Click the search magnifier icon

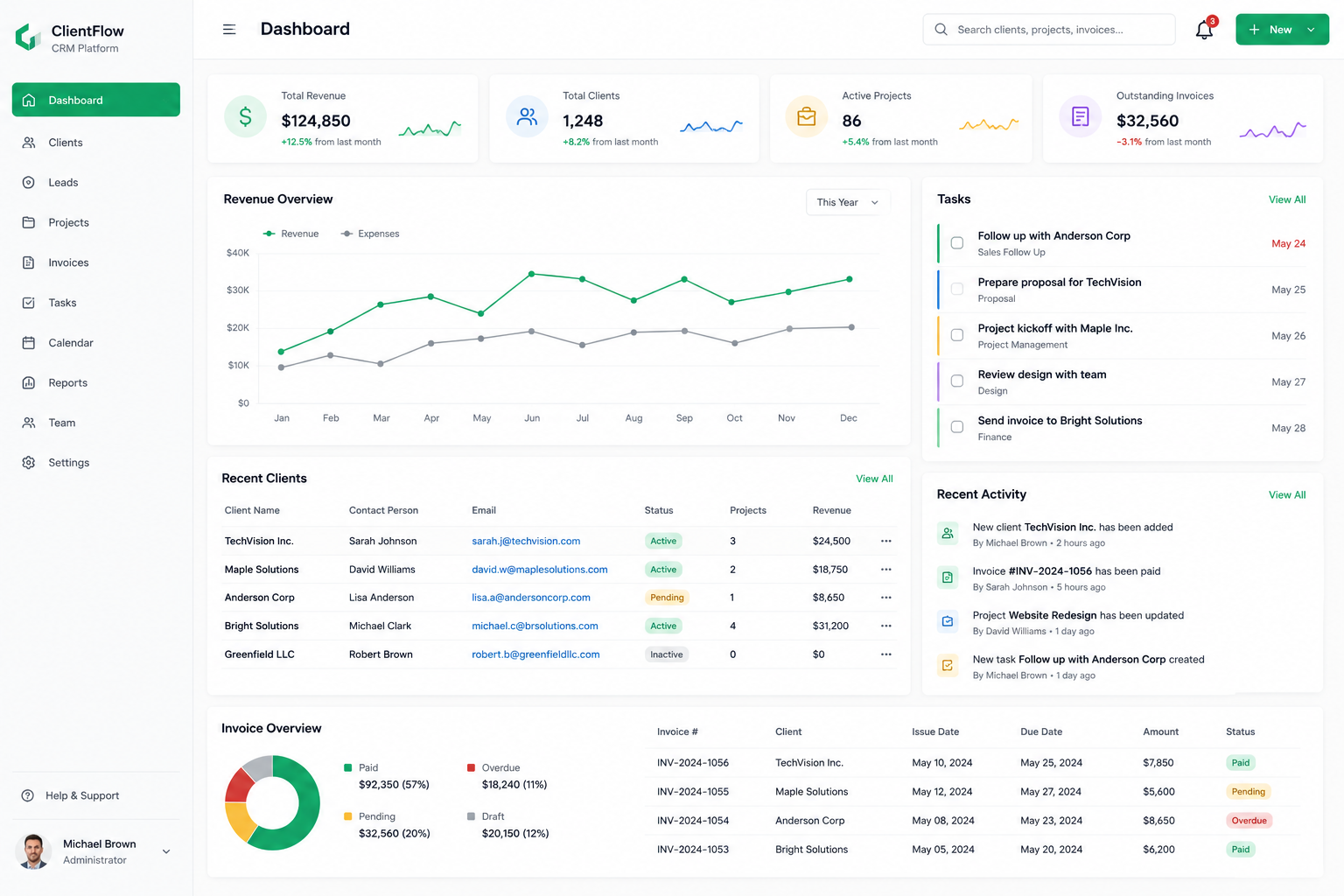pyautogui.click(x=941, y=30)
